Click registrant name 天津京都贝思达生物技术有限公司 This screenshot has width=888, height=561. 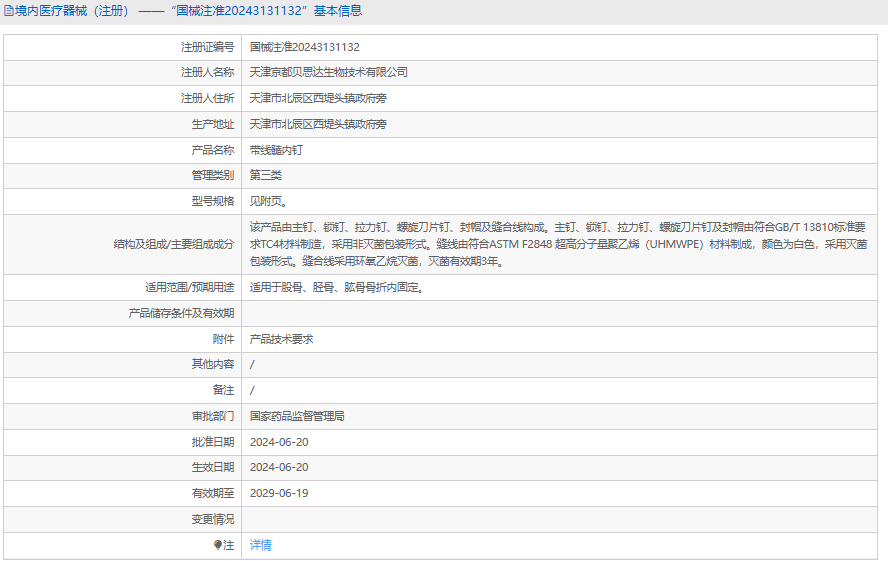(x=328, y=72)
